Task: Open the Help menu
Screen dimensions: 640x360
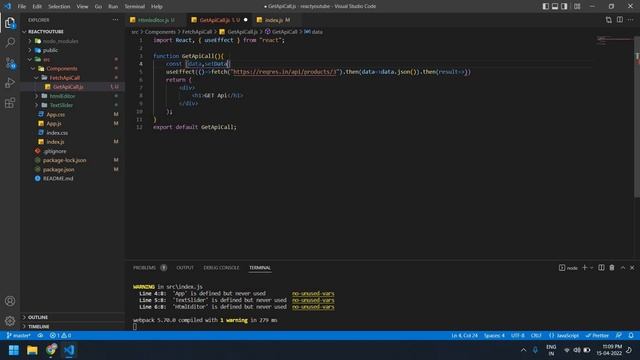Action: [x=157, y=7]
